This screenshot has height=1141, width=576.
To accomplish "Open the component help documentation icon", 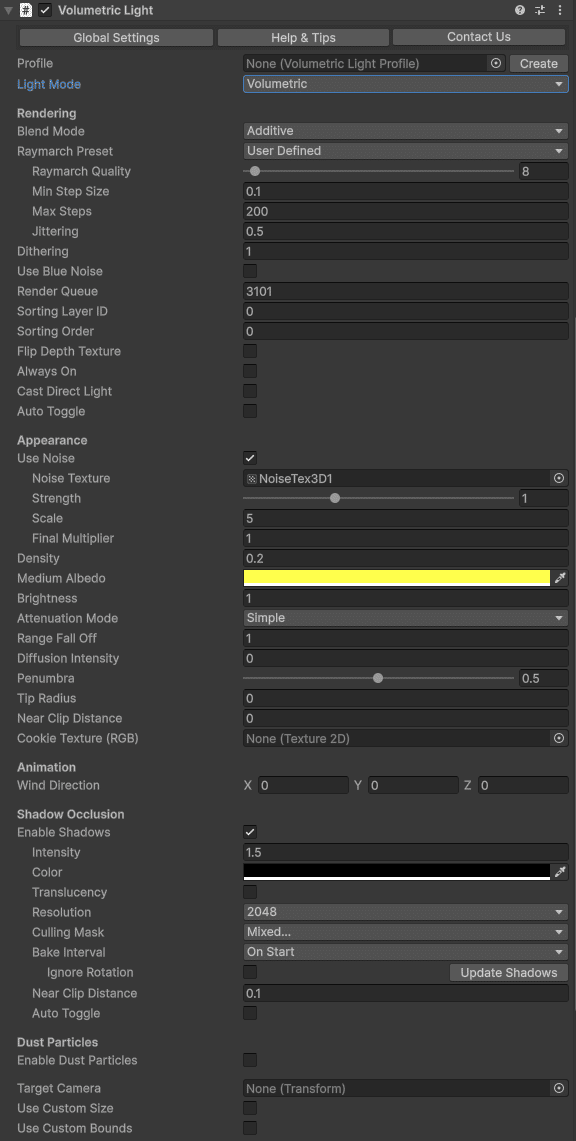I will pos(519,10).
